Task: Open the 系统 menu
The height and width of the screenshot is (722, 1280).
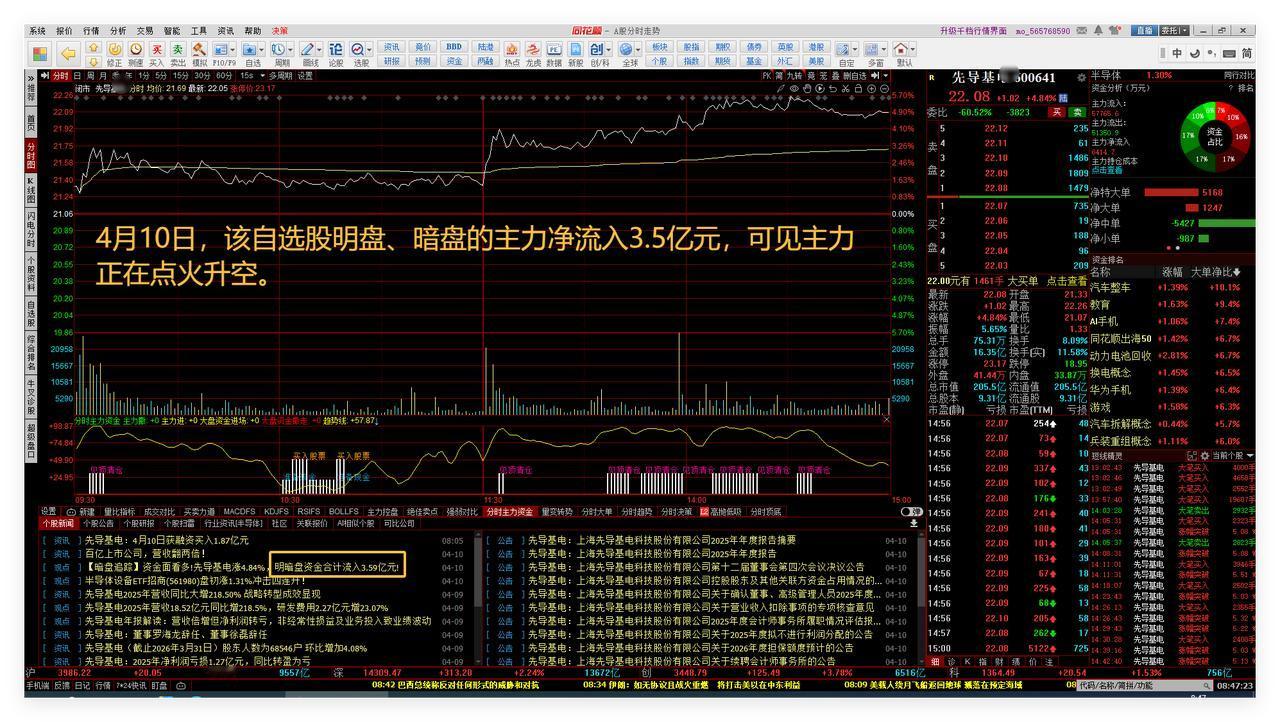Action: pyautogui.click(x=37, y=31)
